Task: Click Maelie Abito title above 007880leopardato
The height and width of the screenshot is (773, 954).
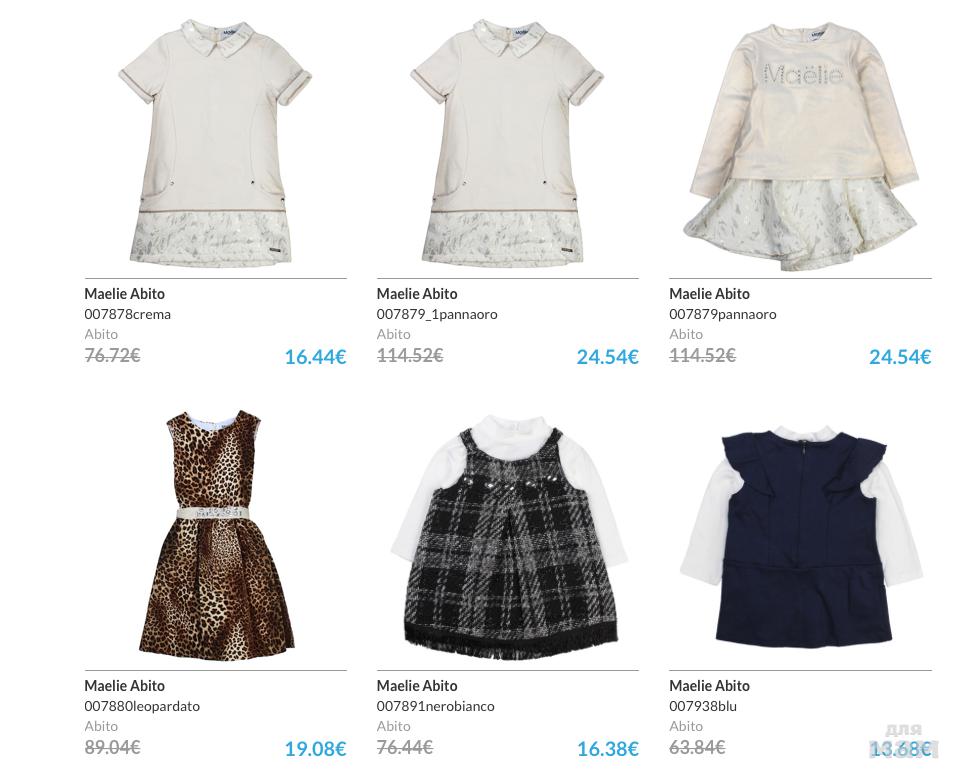Action: click(125, 685)
